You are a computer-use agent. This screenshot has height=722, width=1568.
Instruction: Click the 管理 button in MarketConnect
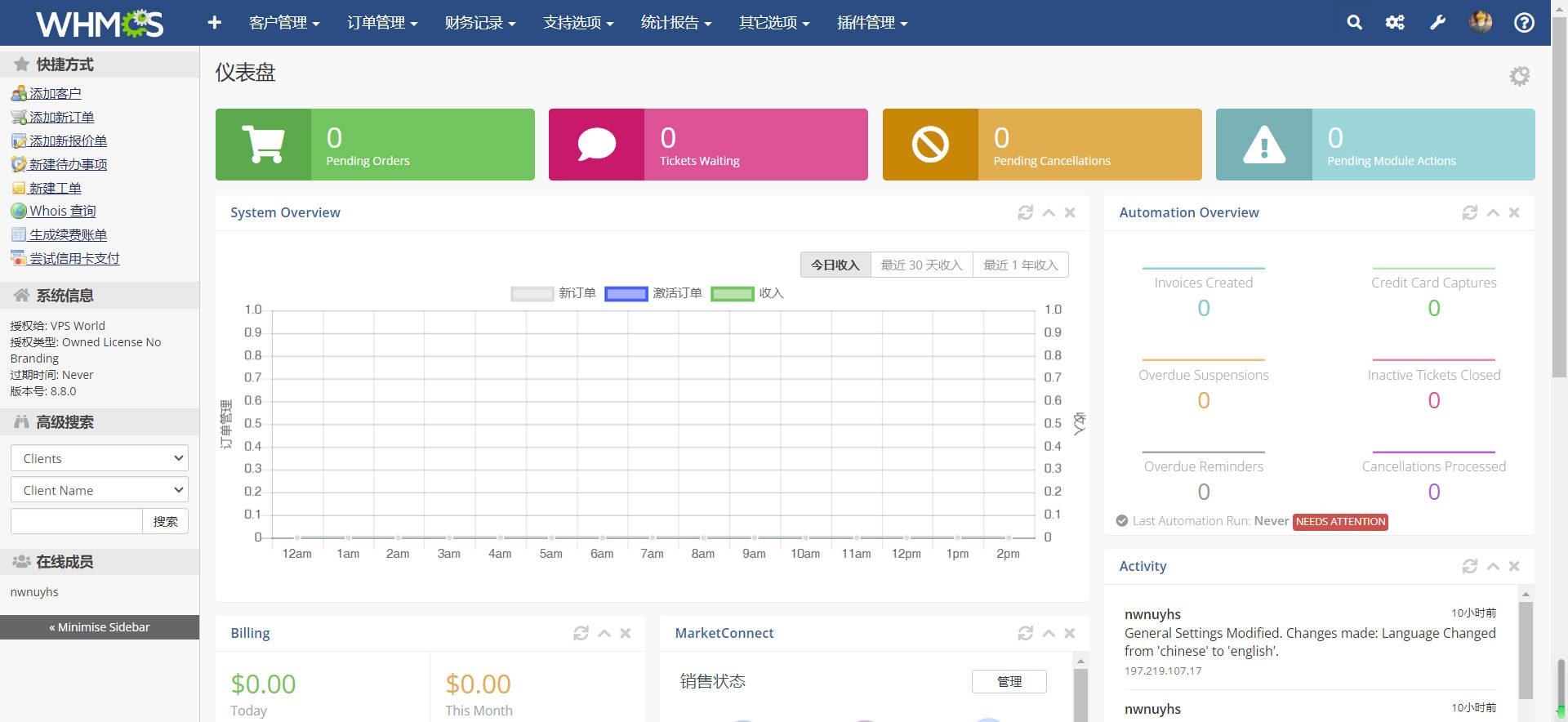[x=1009, y=681]
